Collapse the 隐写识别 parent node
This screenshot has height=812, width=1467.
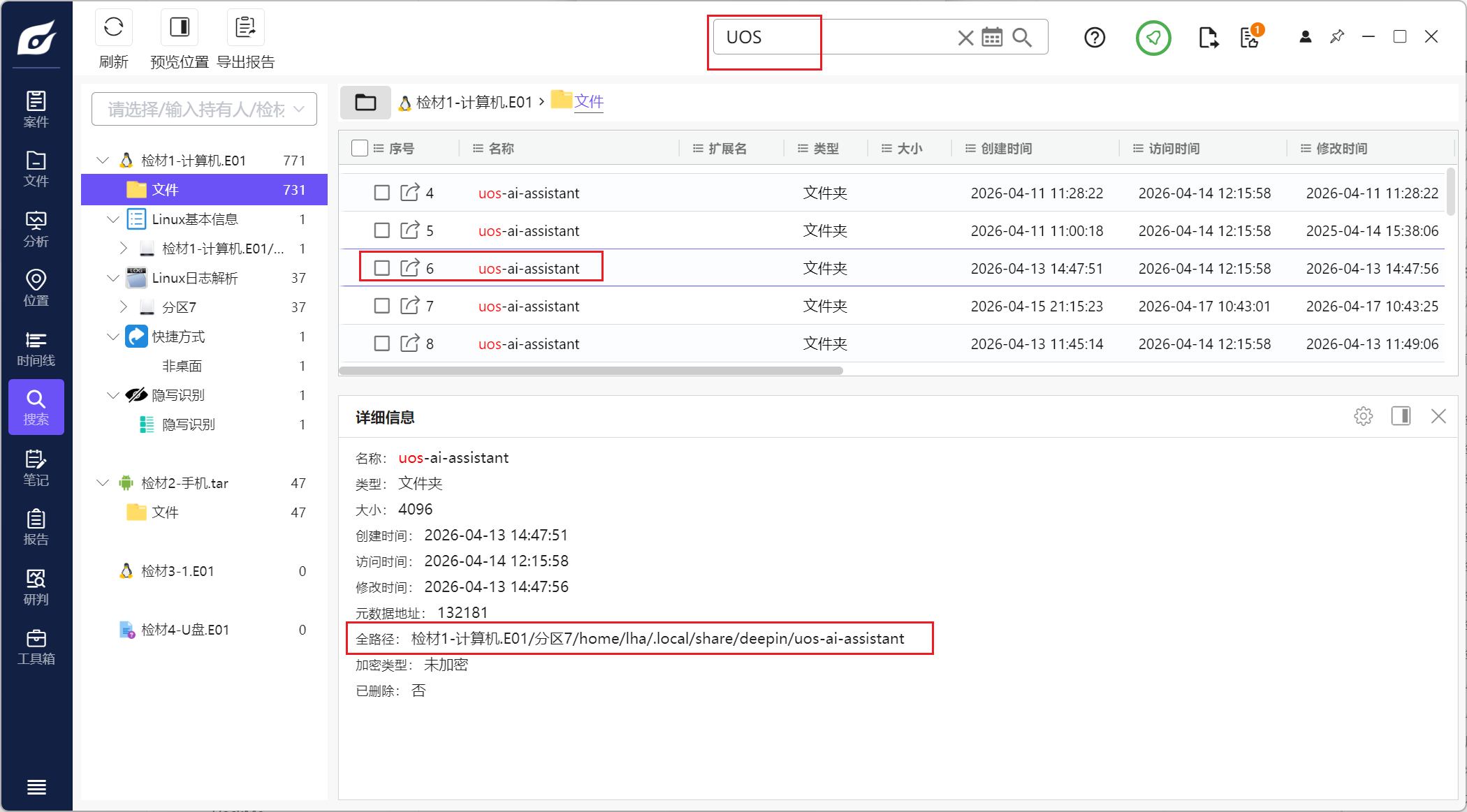pyautogui.click(x=113, y=395)
